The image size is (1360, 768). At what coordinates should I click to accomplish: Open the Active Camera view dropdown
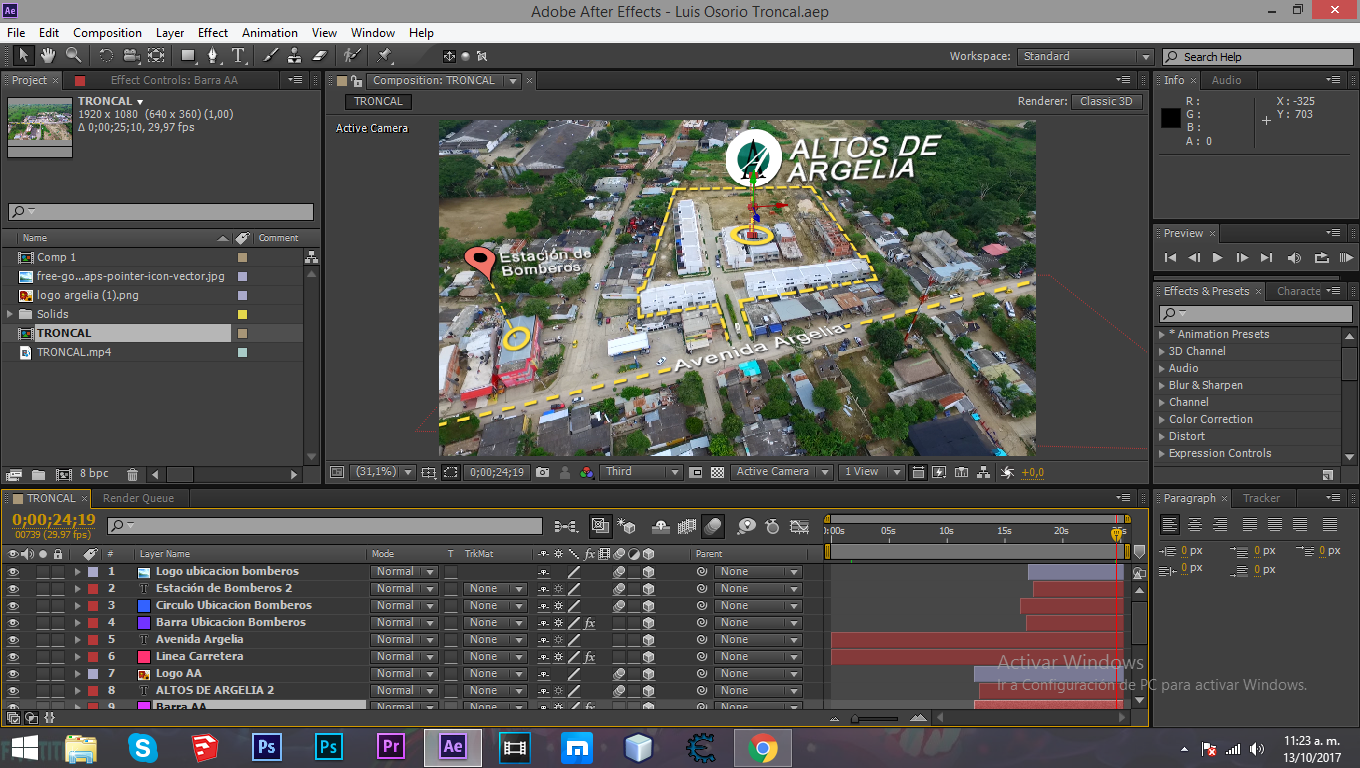pyautogui.click(x=782, y=472)
